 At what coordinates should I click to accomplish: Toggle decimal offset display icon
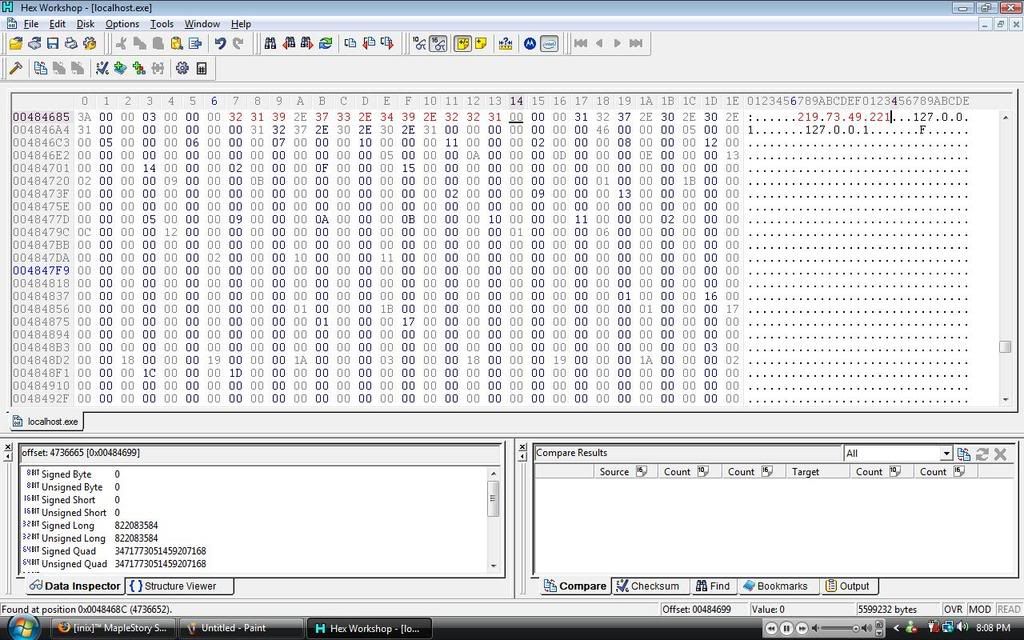pos(419,44)
